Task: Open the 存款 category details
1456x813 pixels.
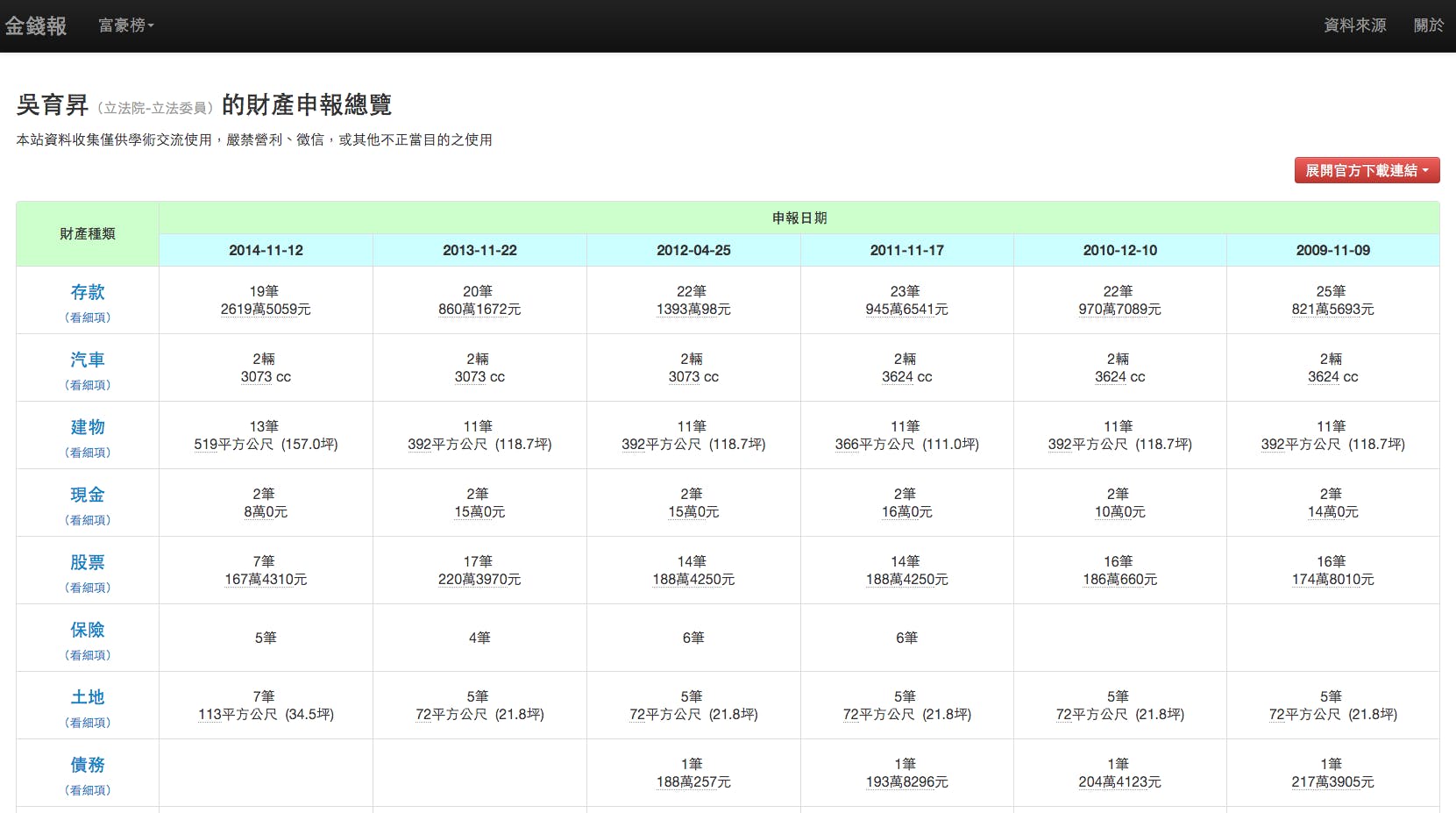Action: [x=87, y=292]
